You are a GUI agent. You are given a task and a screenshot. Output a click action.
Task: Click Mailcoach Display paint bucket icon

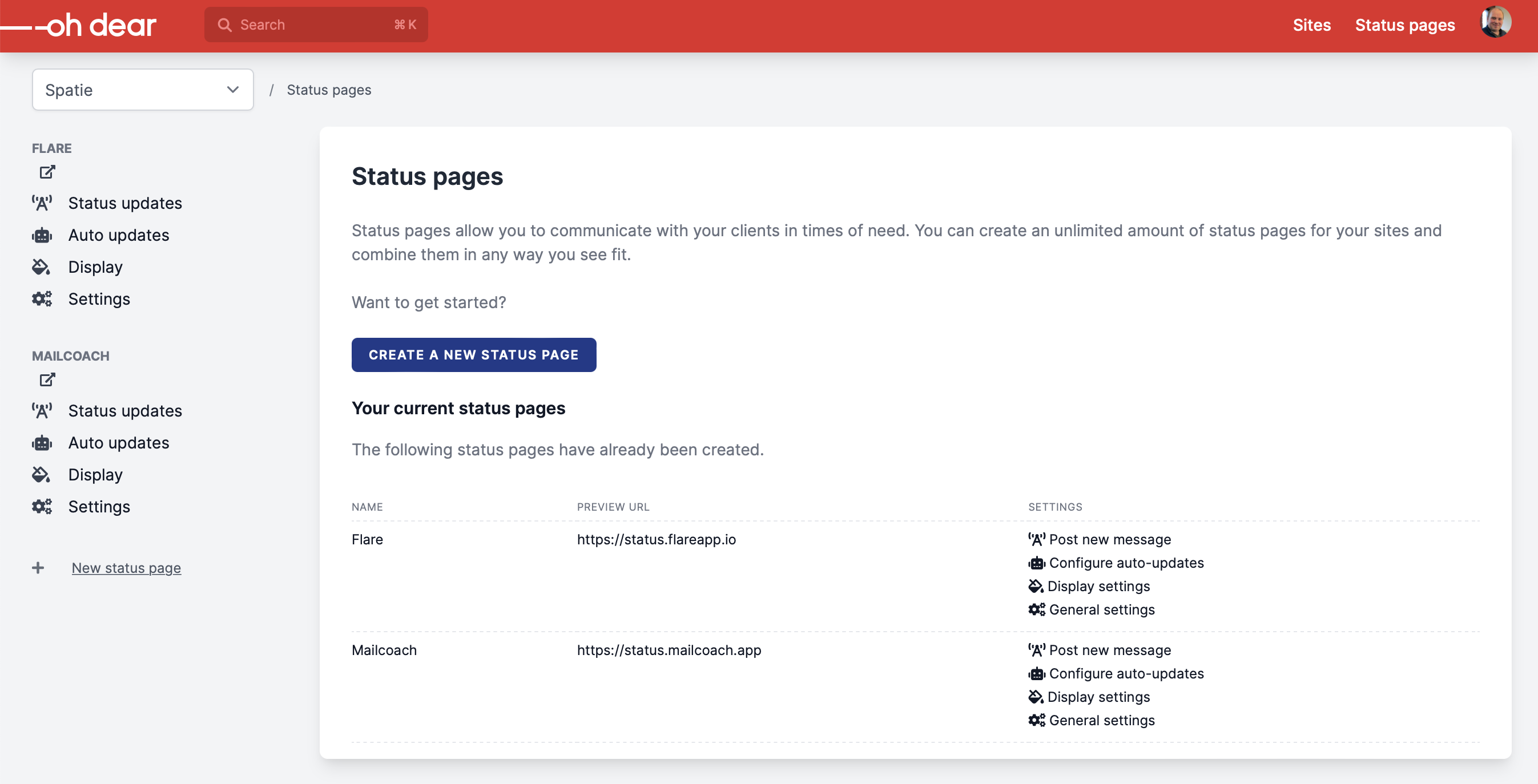point(41,474)
